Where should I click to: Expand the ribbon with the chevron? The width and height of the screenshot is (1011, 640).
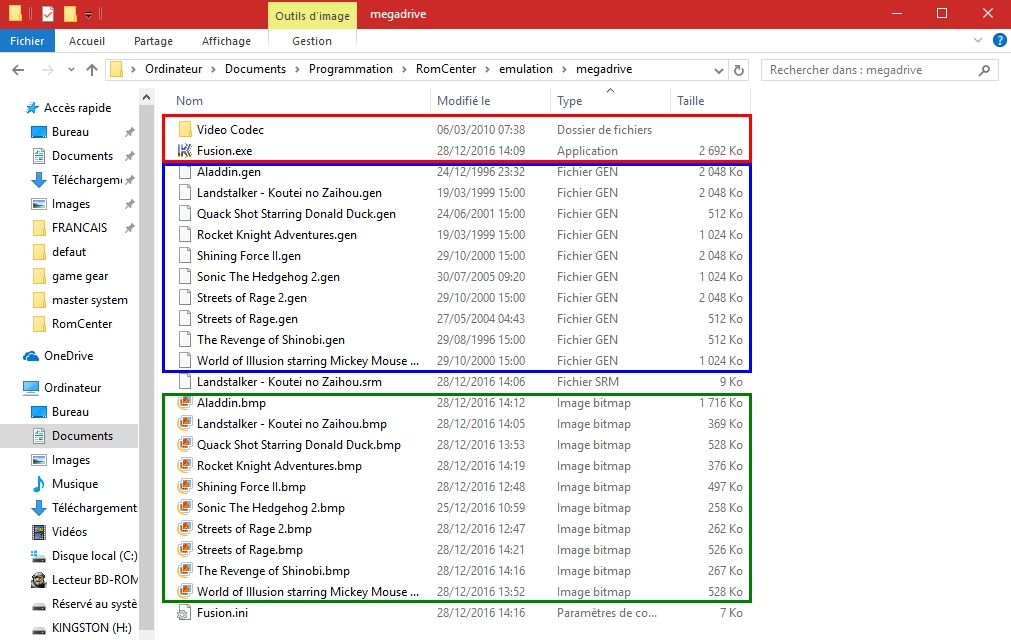pyautogui.click(x=977, y=41)
